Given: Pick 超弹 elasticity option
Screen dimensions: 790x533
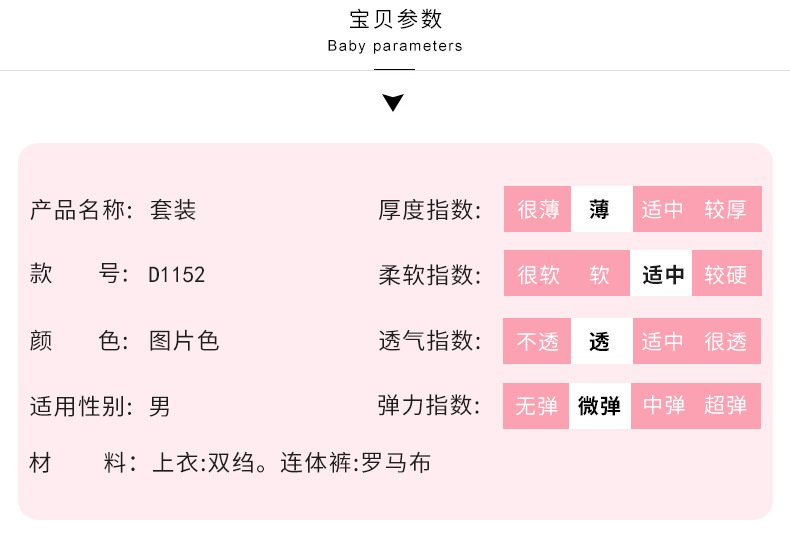Looking at the screenshot, I should pyautogui.click(x=726, y=406).
